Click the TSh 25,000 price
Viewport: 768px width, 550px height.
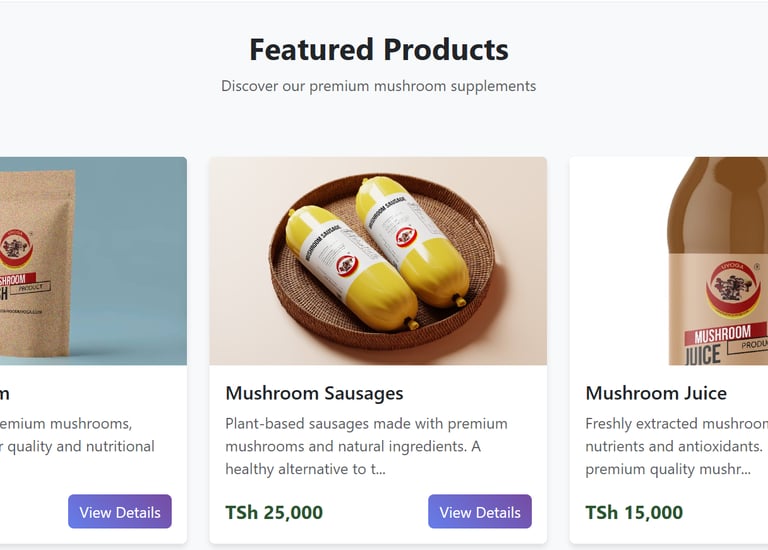click(x=274, y=513)
